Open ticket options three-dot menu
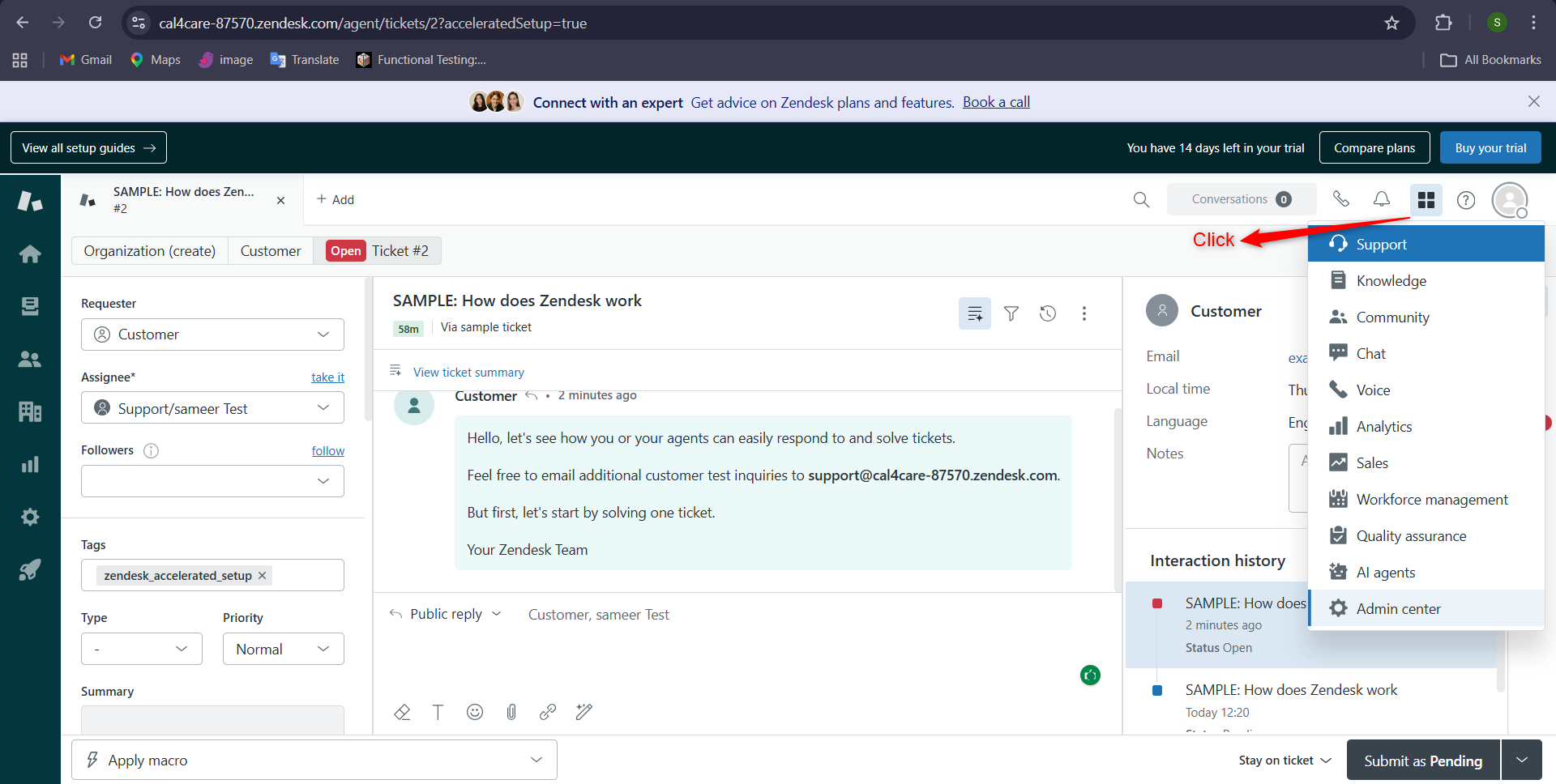This screenshot has width=1556, height=784. pyautogui.click(x=1084, y=313)
